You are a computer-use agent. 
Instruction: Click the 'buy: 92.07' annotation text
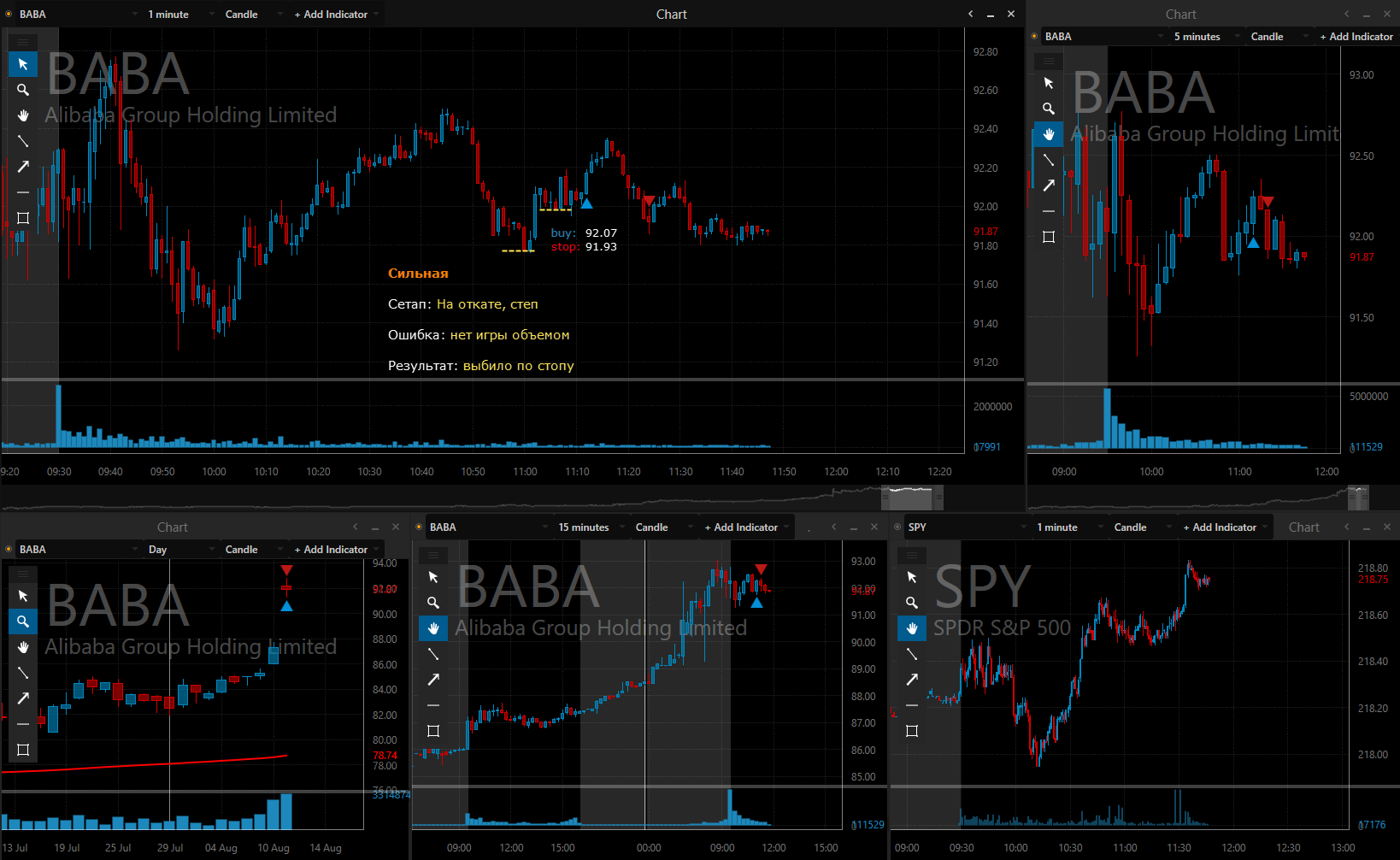pyautogui.click(x=584, y=233)
